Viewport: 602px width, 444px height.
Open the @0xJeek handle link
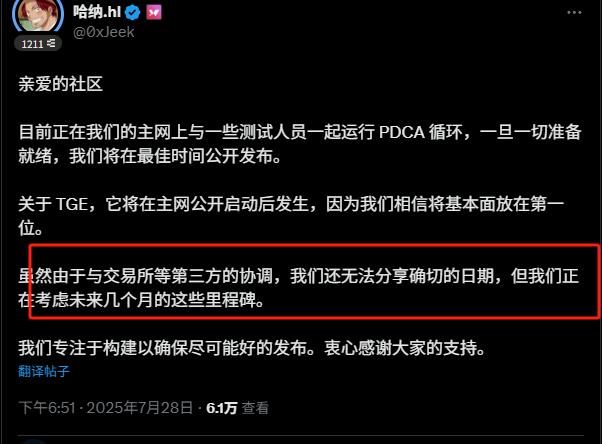click(x=104, y=32)
